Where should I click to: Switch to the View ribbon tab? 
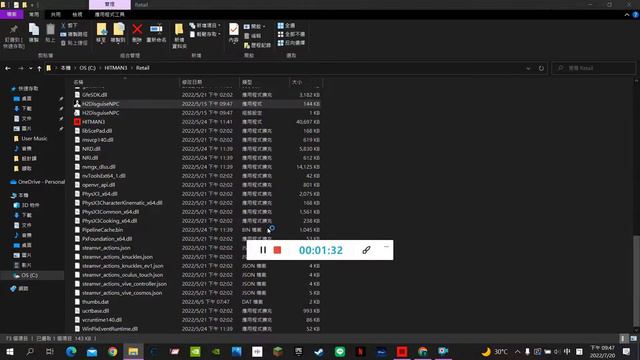[77, 14]
